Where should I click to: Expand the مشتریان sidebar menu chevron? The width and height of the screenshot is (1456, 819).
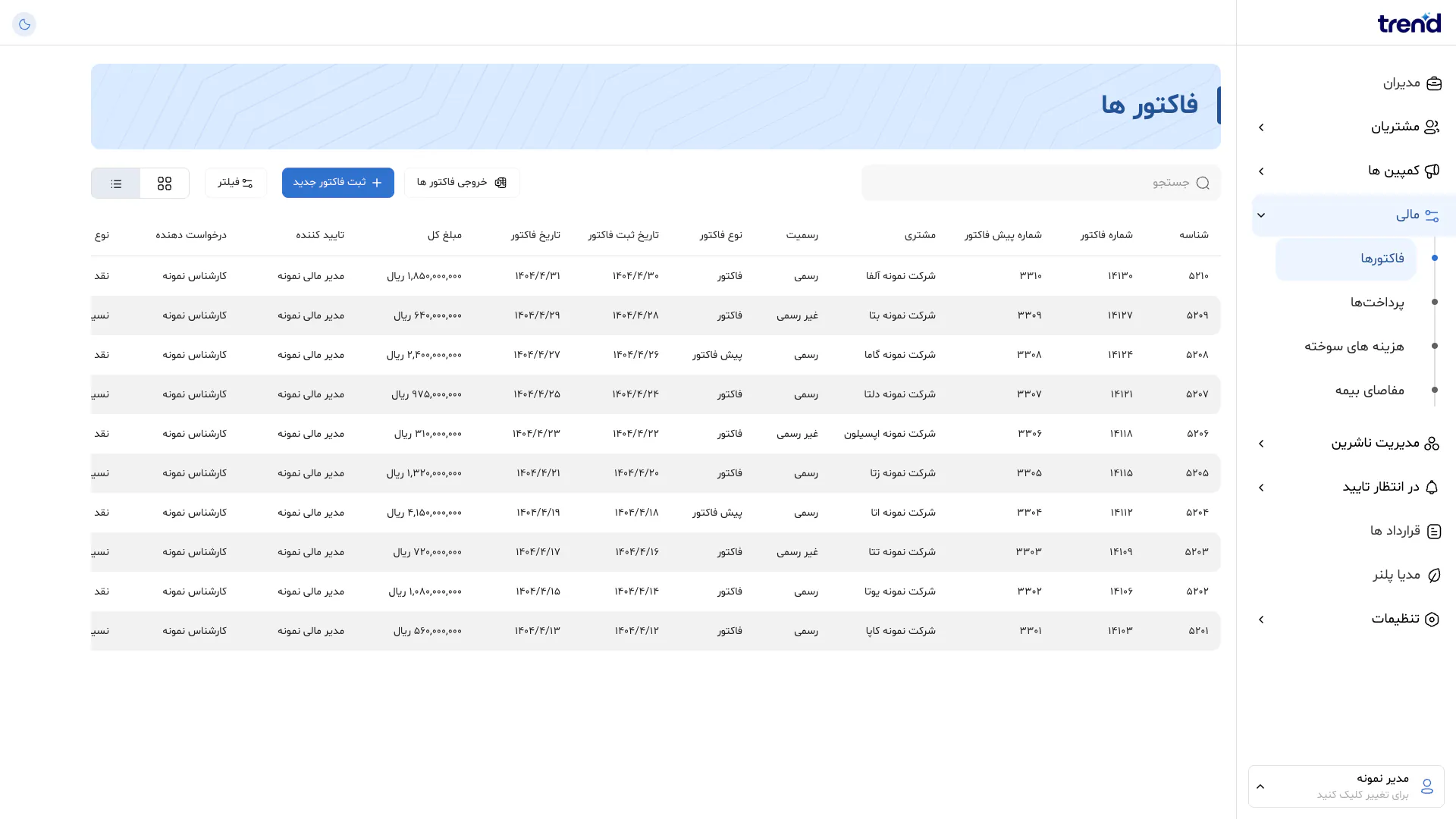[x=1261, y=127]
